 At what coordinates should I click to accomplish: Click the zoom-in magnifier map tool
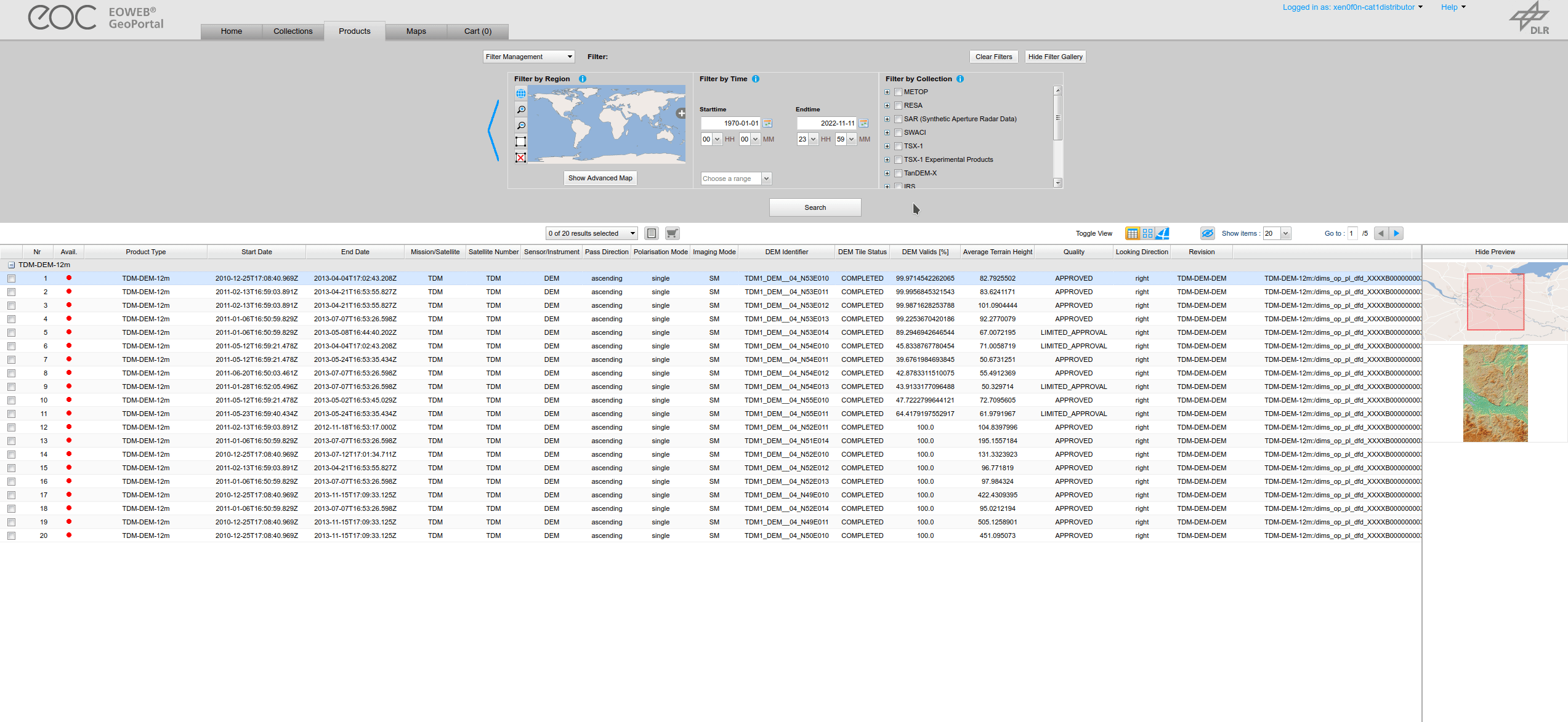[521, 110]
